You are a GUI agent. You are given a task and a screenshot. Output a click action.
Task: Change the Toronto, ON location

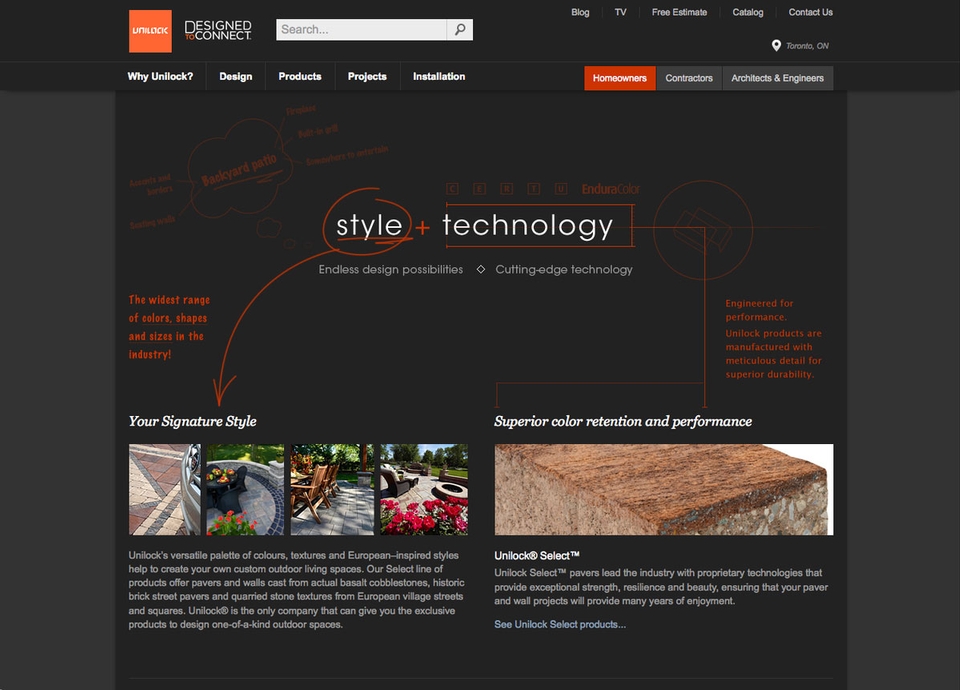click(807, 46)
